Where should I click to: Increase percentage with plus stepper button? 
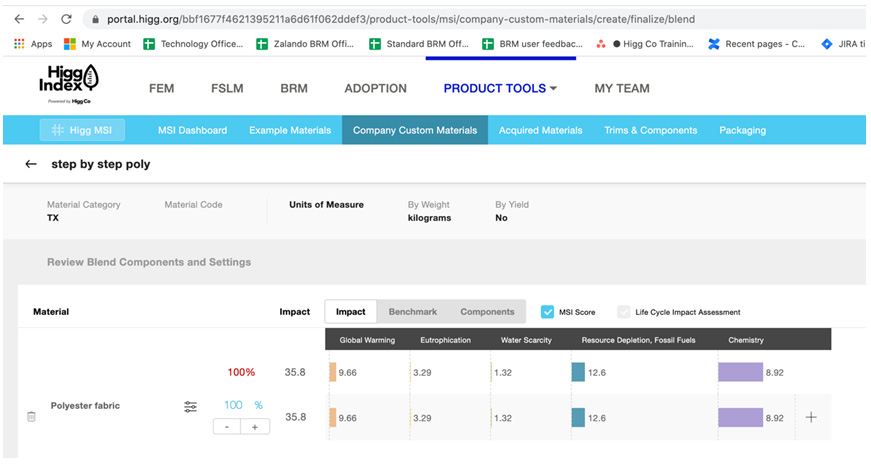pyautogui.click(x=255, y=427)
